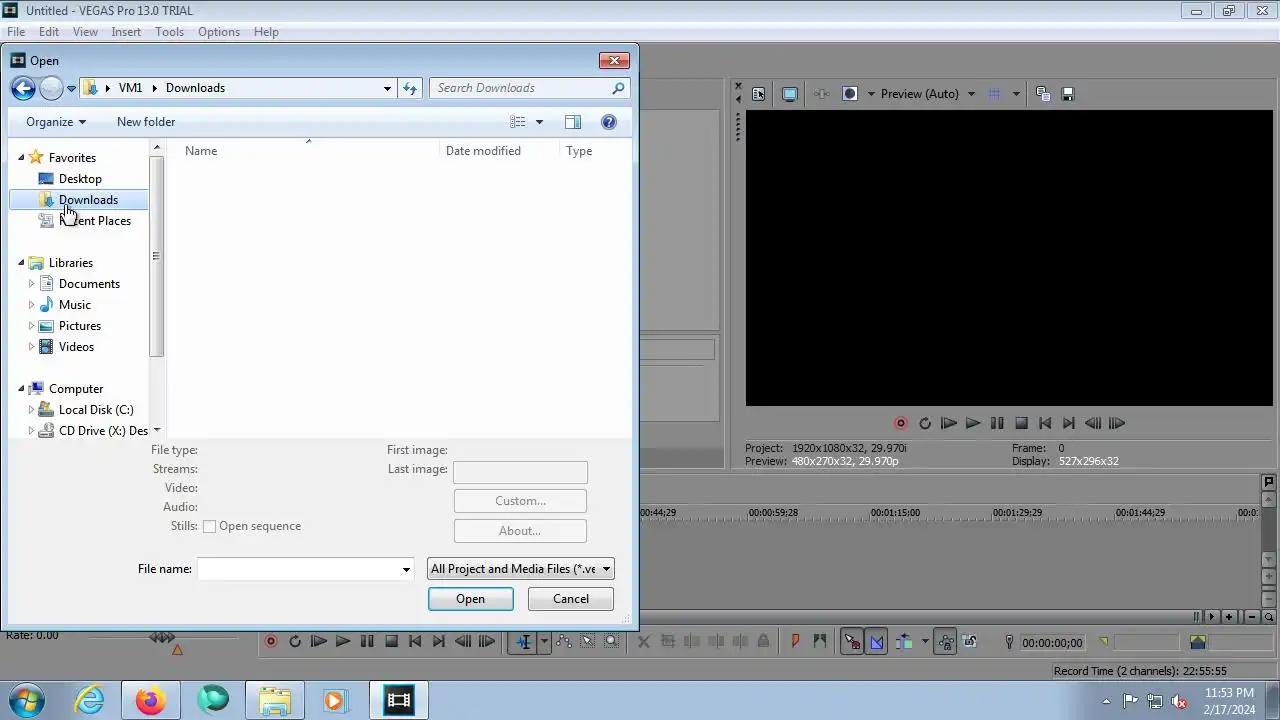Viewport: 1280px width, 720px height.
Task: Toggle Auto Ripple mode
Action: pyautogui.click(x=904, y=642)
